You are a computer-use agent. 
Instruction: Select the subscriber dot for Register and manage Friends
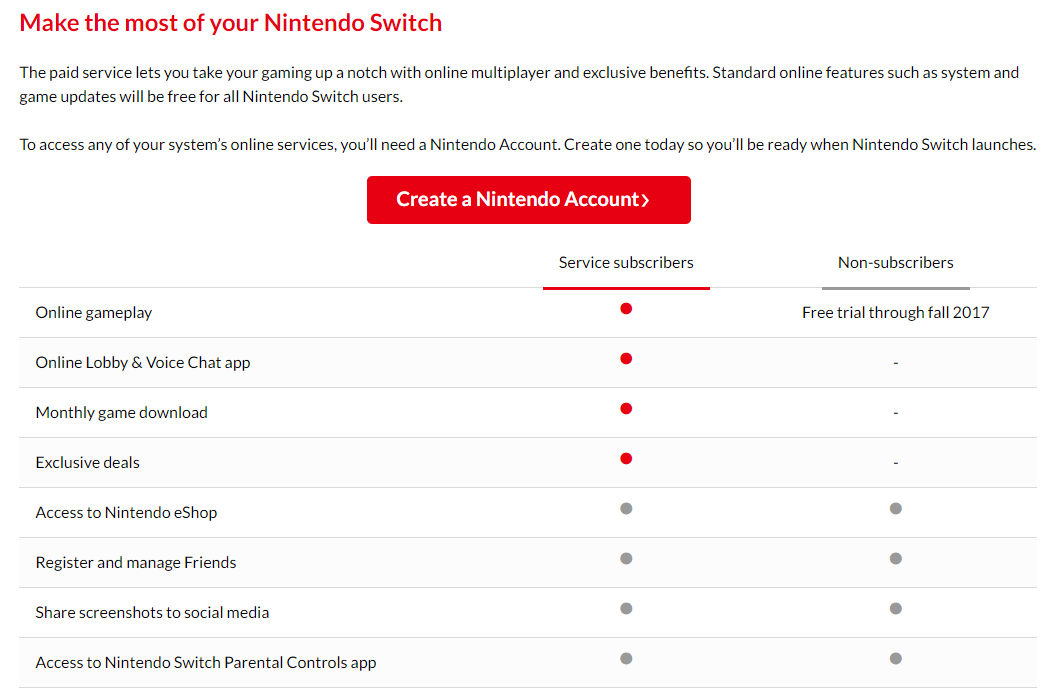(626, 558)
